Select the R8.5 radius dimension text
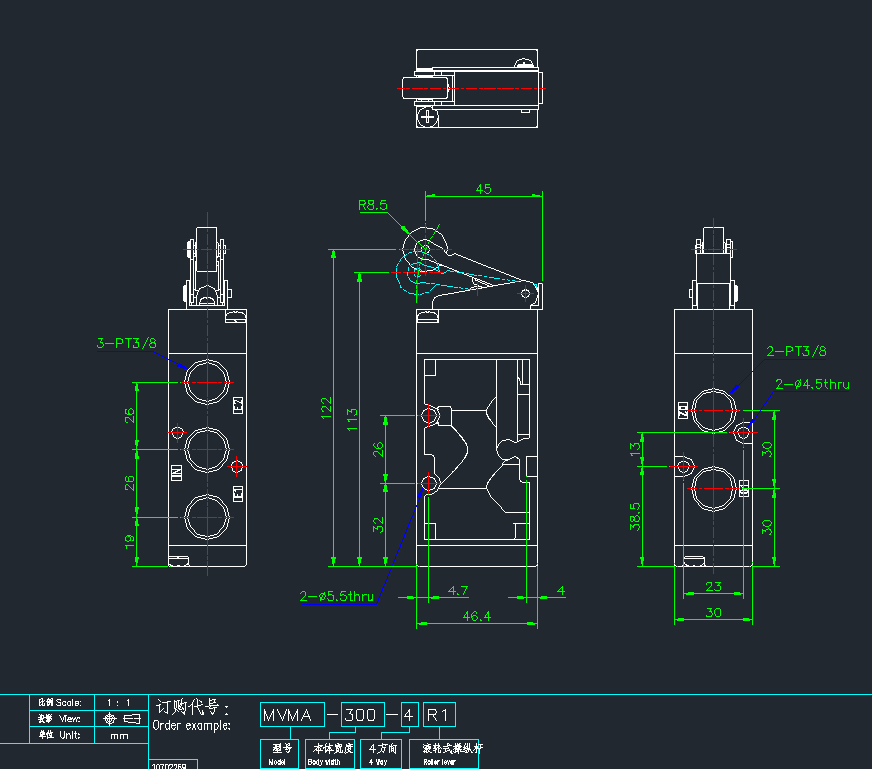 click(376, 206)
